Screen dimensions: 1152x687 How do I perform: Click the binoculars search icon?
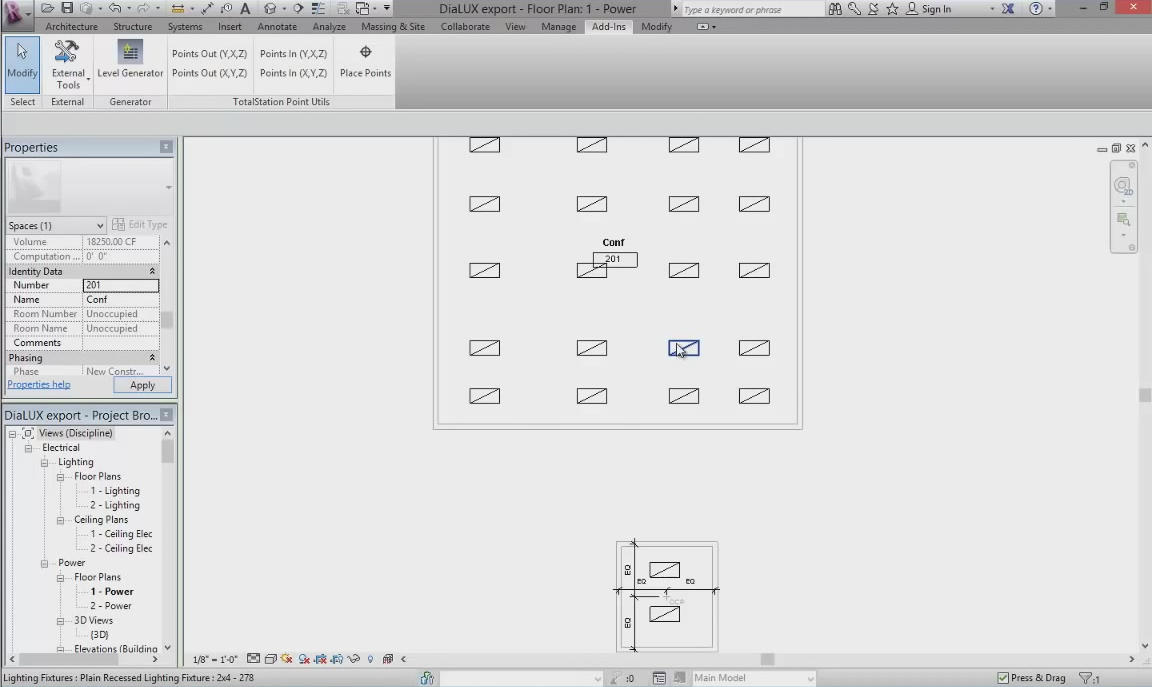[x=835, y=9]
